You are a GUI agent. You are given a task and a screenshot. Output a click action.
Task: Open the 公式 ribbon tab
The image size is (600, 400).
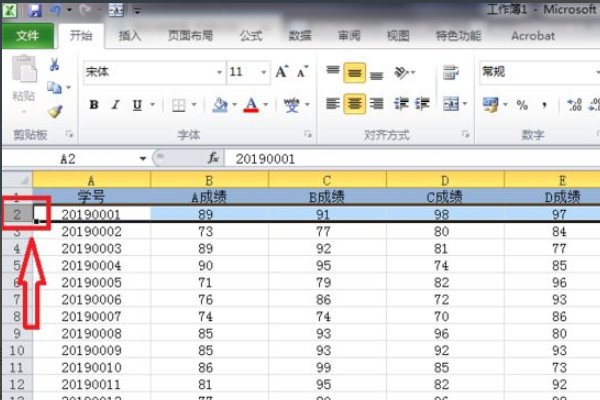coord(251,36)
